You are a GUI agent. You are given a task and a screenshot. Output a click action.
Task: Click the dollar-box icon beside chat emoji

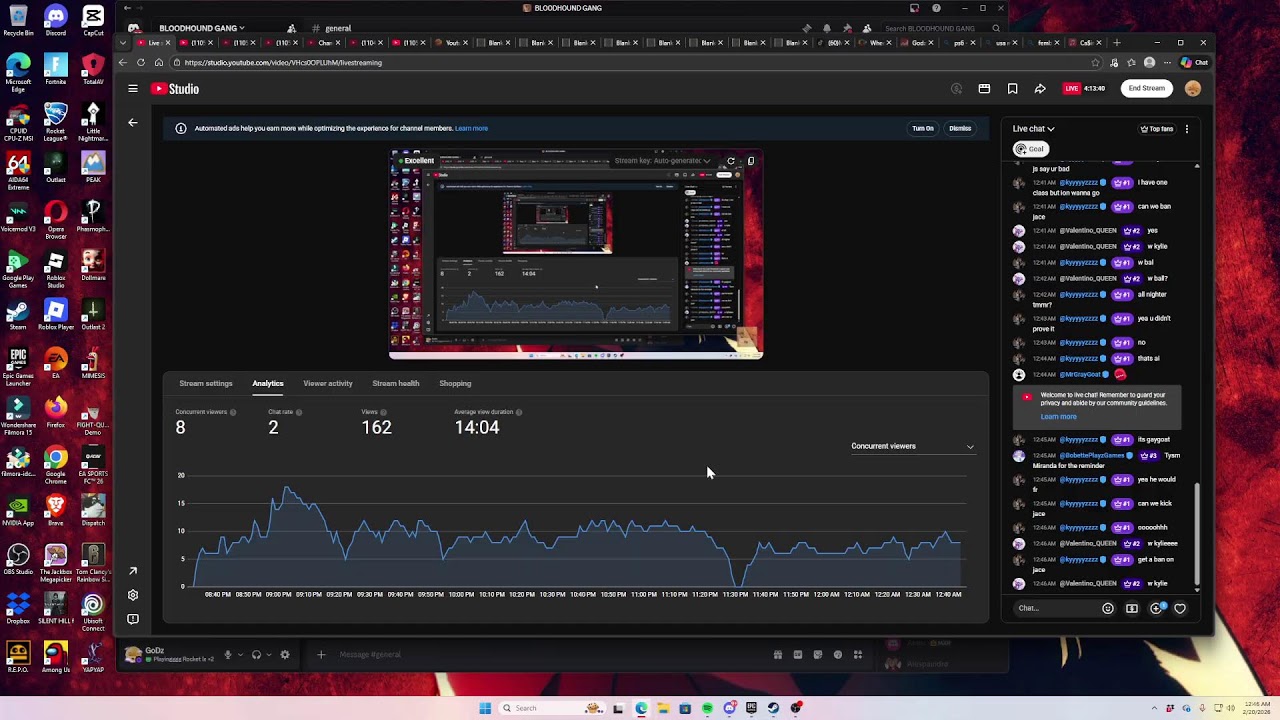click(1132, 608)
